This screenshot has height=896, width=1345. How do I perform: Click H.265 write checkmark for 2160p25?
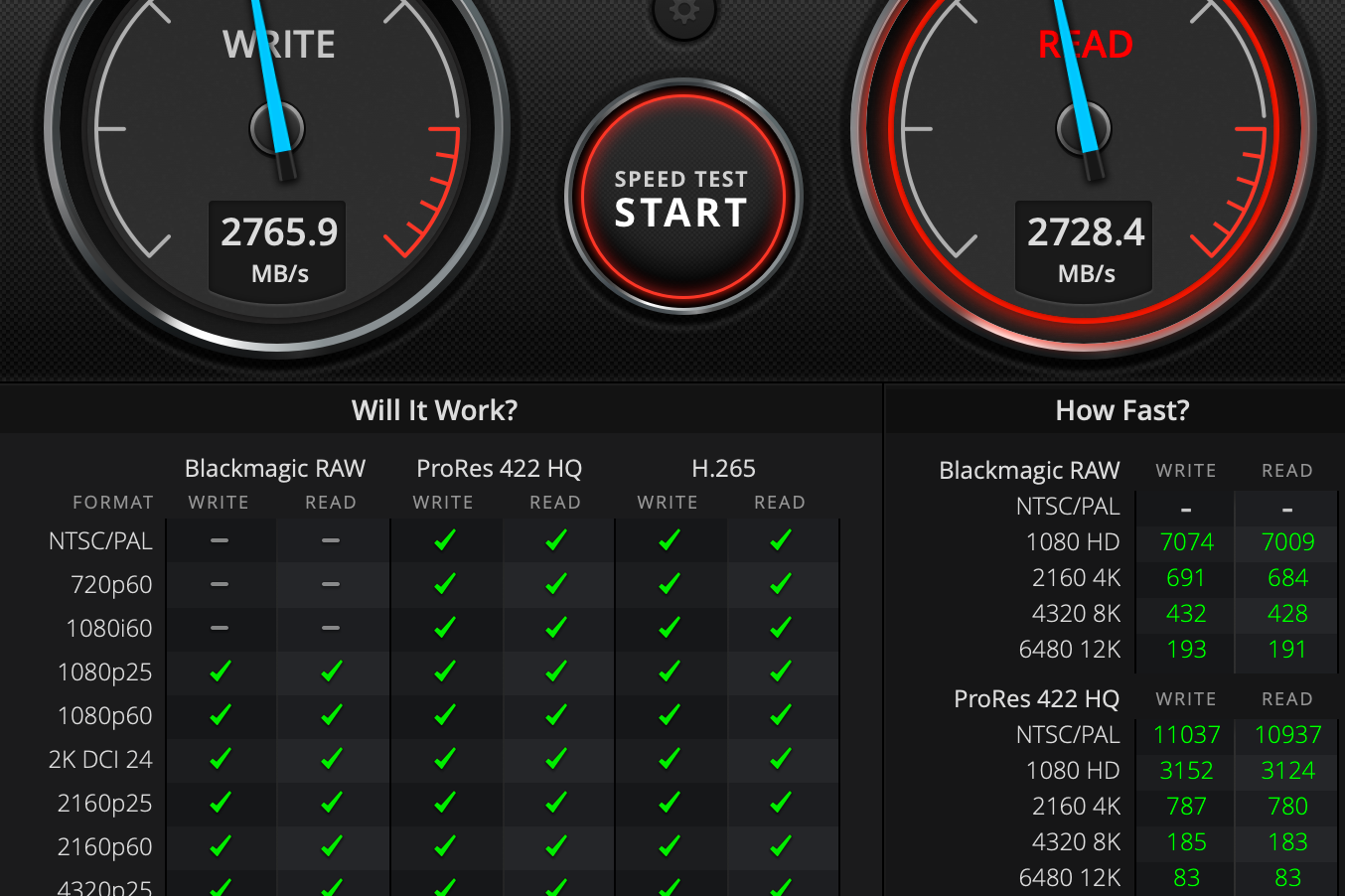670,803
